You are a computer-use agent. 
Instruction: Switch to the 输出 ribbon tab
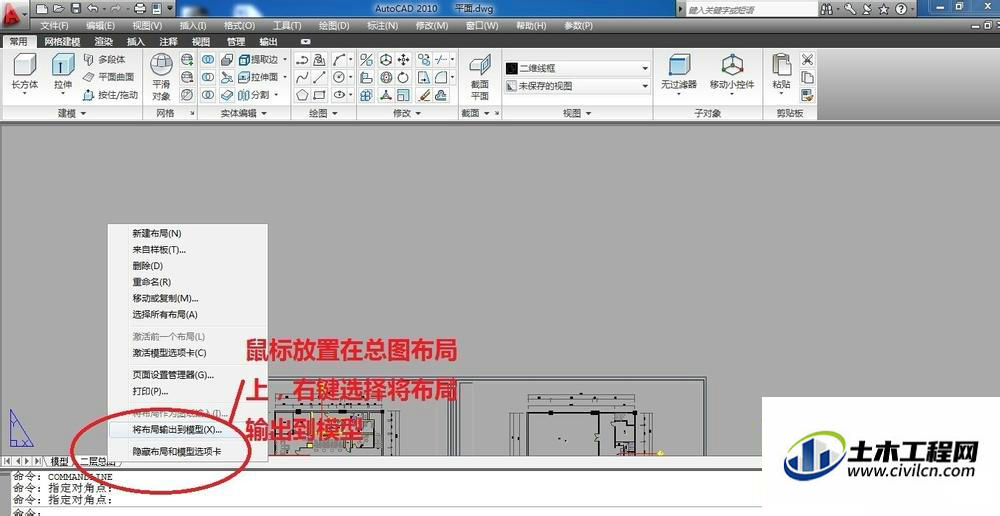[268, 41]
